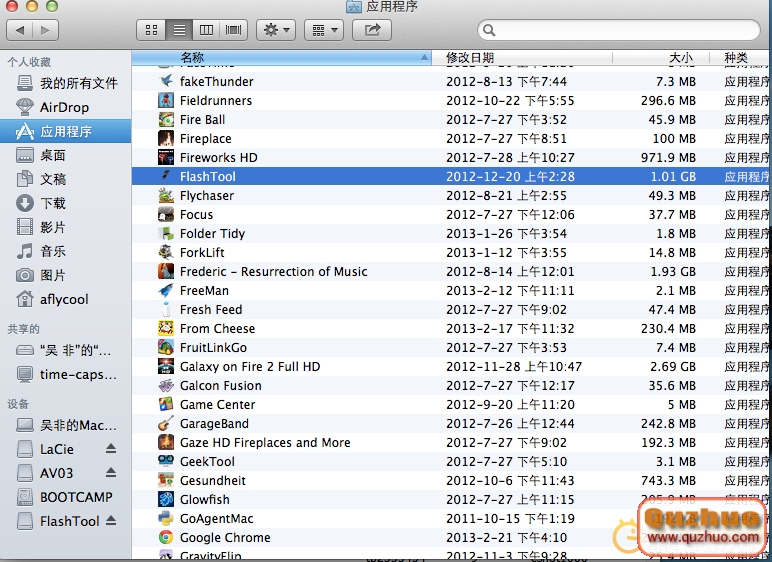Open 桌面 in the sidebar
This screenshot has width=772, height=562.
(x=66, y=155)
